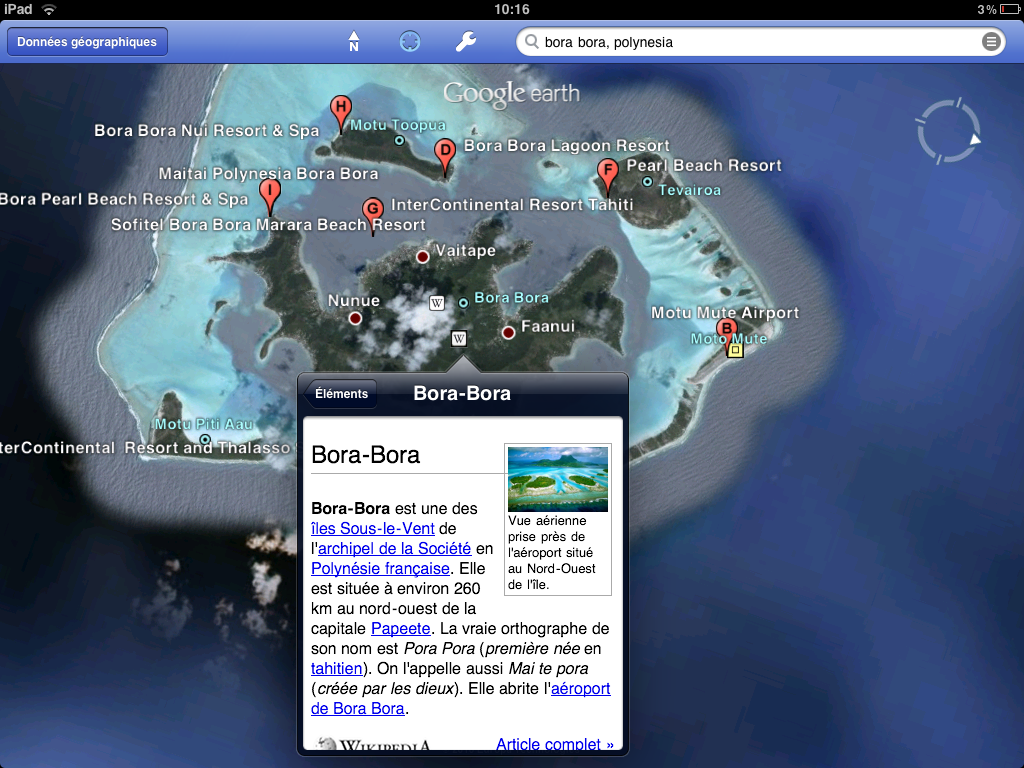Tap the Faanui town label
Viewport: 1024px width, 768px height.
coord(548,327)
